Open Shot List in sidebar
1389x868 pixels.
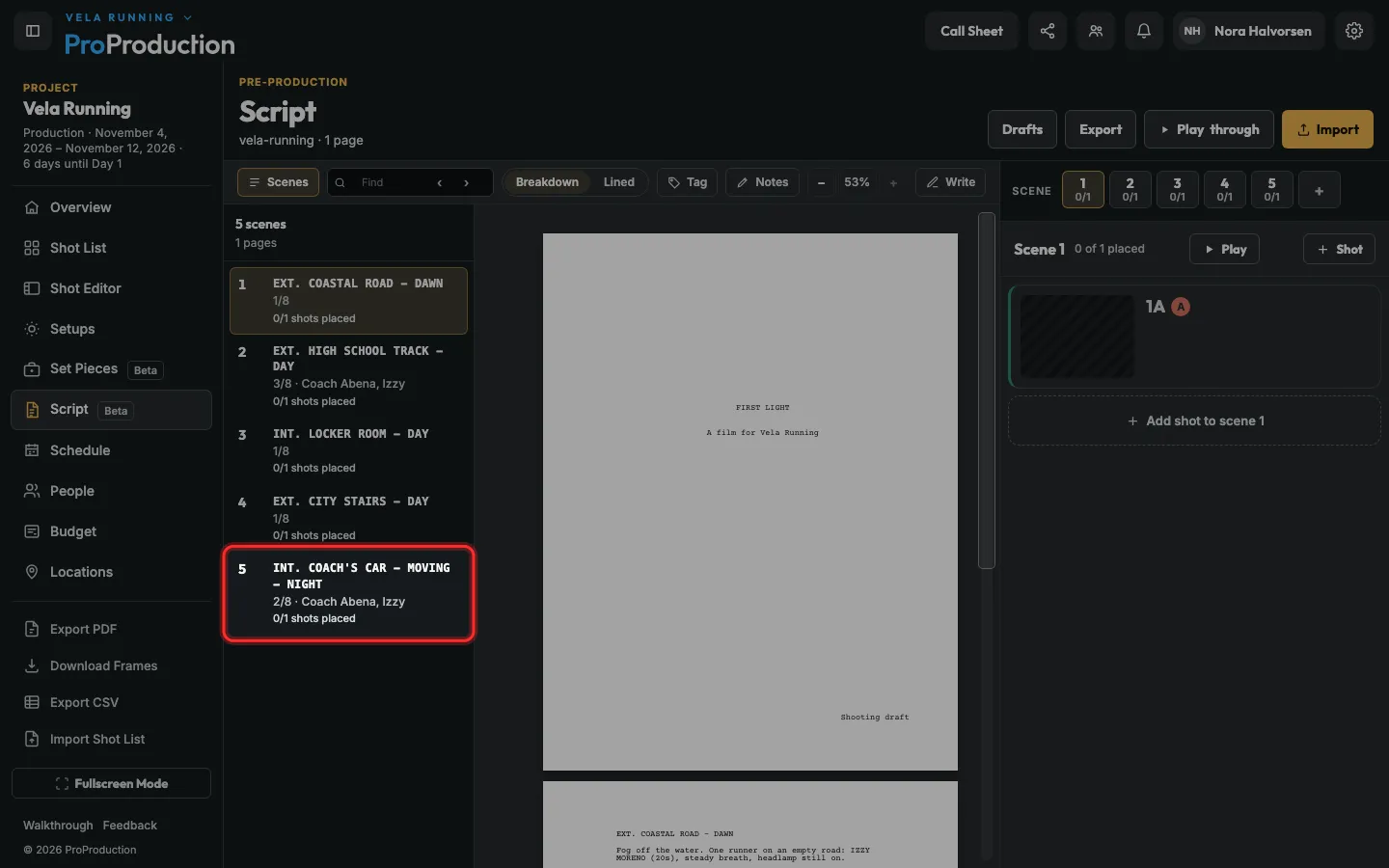tap(111, 248)
